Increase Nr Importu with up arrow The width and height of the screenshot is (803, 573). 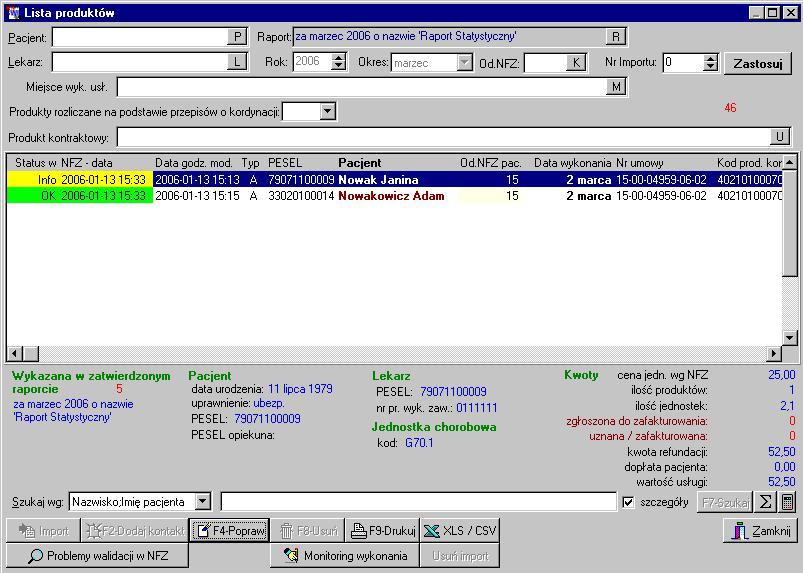point(710,58)
